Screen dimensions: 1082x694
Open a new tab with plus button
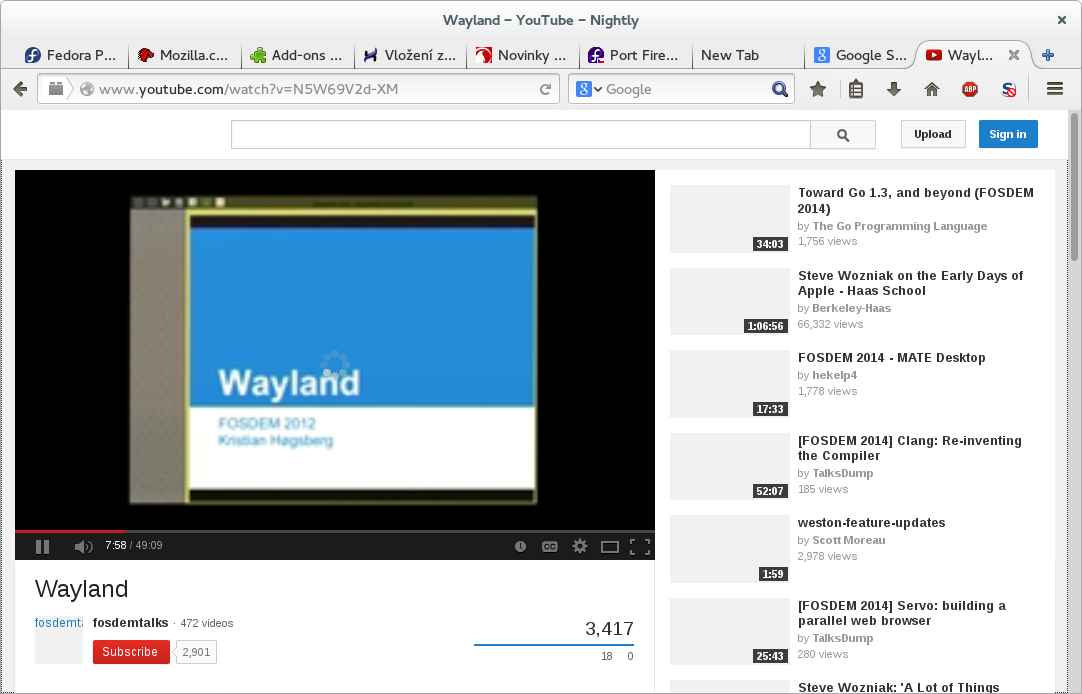coord(1048,55)
